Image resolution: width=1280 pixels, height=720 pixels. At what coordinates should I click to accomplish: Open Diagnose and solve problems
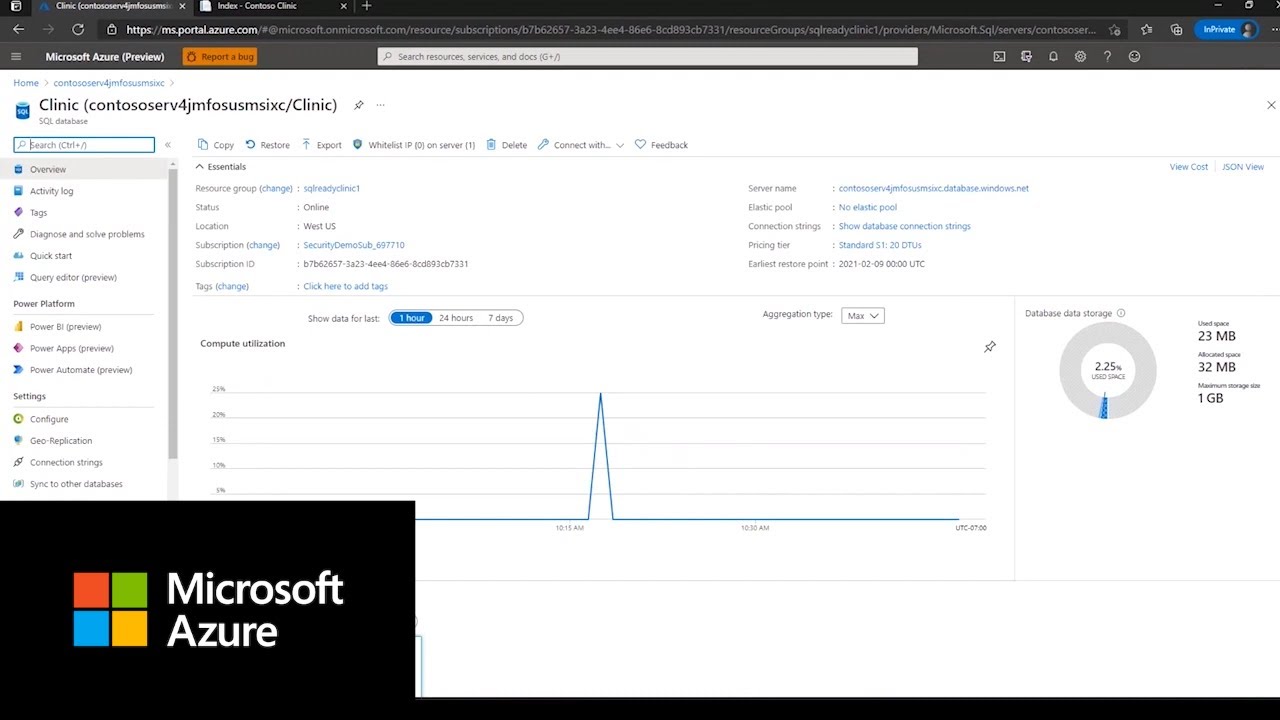click(88, 234)
